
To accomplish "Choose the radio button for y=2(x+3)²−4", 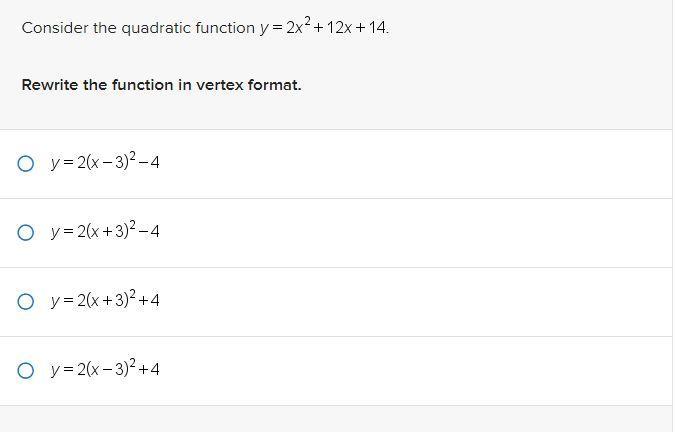I will [26, 232].
